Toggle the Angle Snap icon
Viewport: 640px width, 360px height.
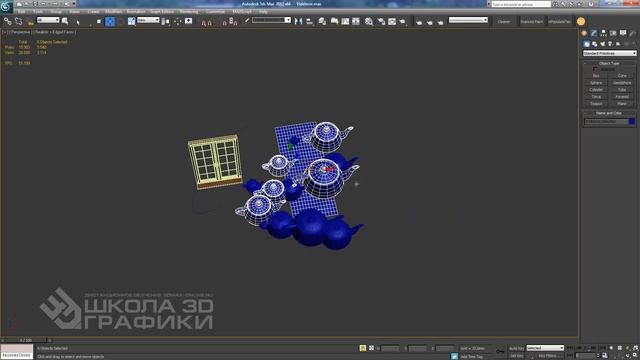click(x=210, y=23)
